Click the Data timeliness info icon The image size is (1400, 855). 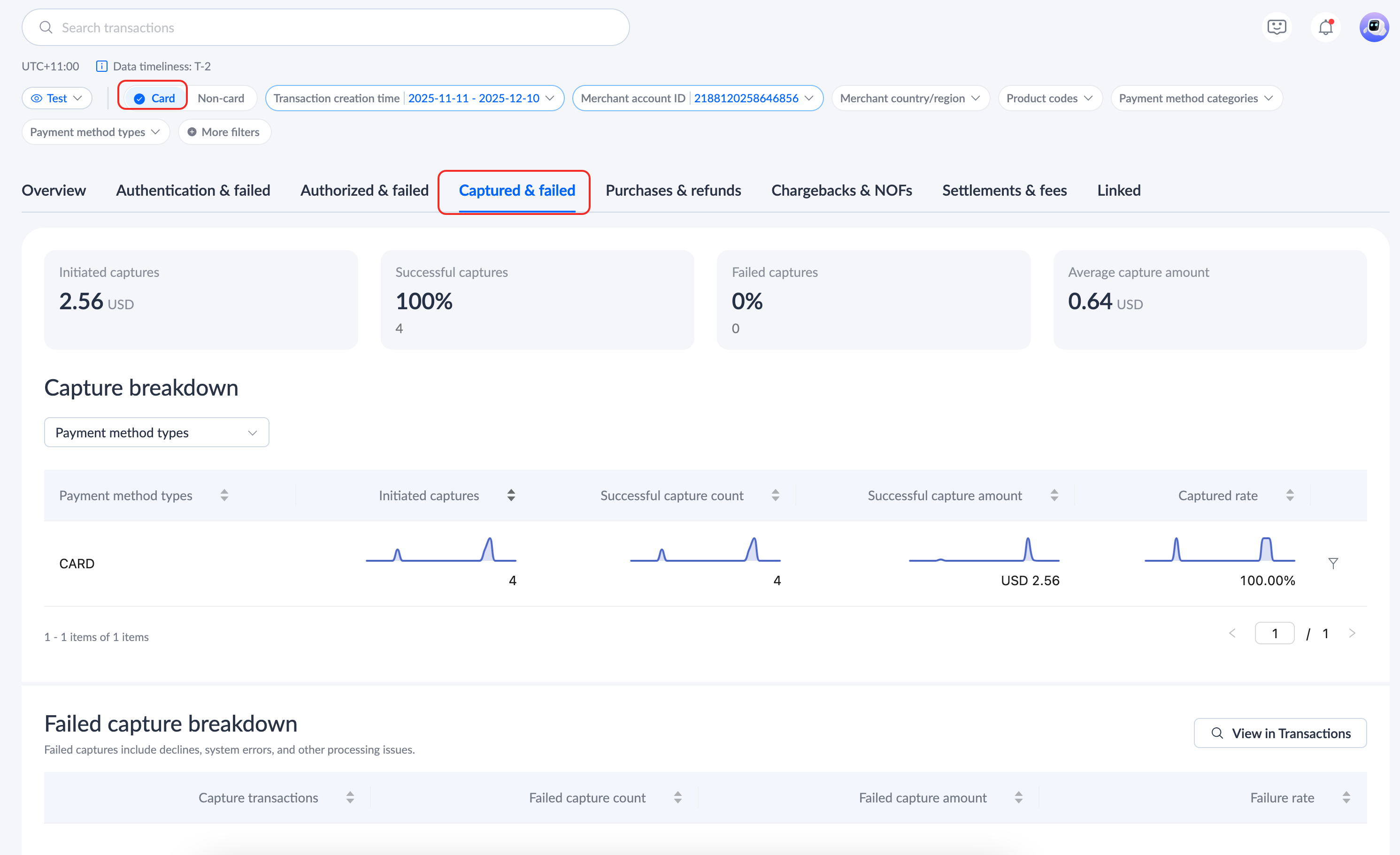point(102,67)
